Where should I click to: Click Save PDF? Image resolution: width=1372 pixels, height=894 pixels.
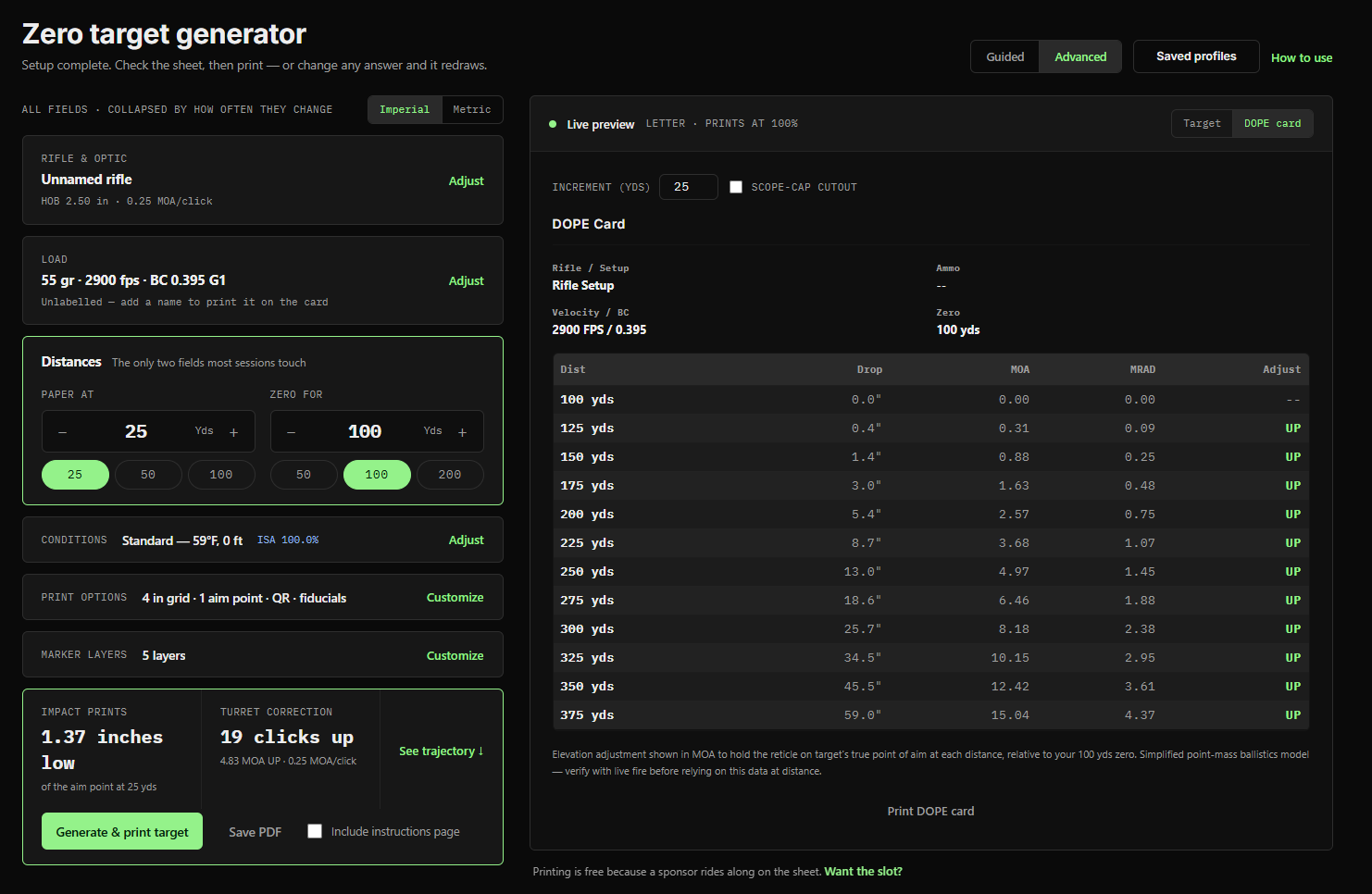pyautogui.click(x=256, y=832)
